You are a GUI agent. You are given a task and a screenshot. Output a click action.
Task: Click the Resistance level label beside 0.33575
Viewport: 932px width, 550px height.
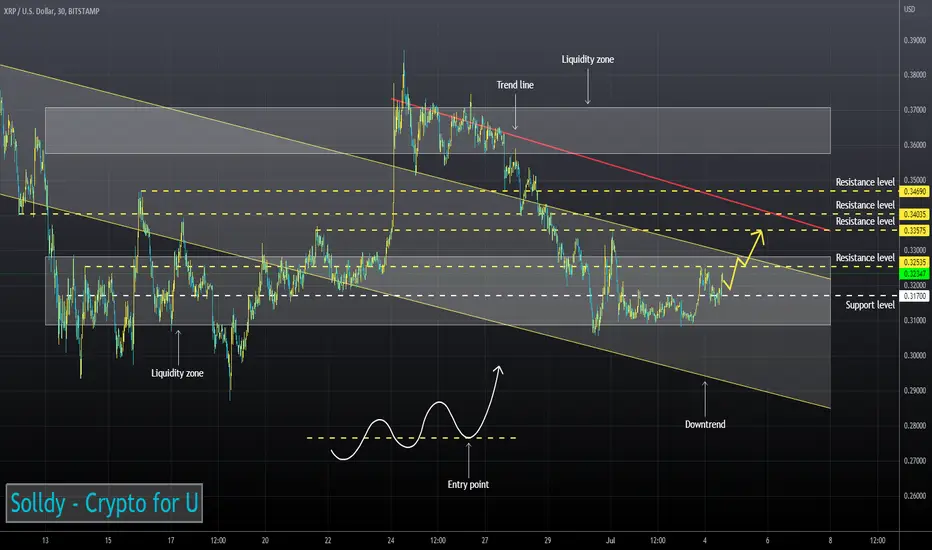click(865, 221)
